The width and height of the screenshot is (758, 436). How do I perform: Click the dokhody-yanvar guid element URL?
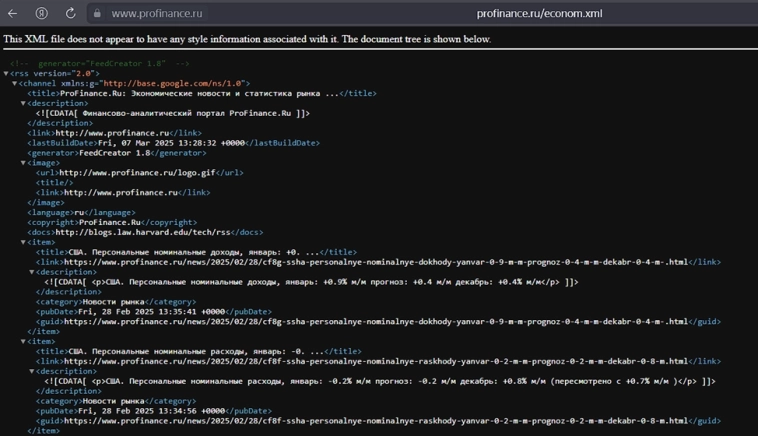376,321
